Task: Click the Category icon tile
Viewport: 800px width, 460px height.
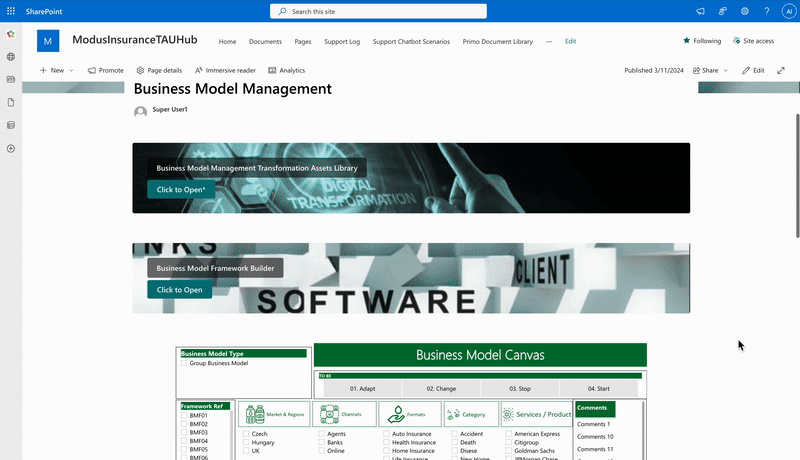Action: (x=471, y=414)
